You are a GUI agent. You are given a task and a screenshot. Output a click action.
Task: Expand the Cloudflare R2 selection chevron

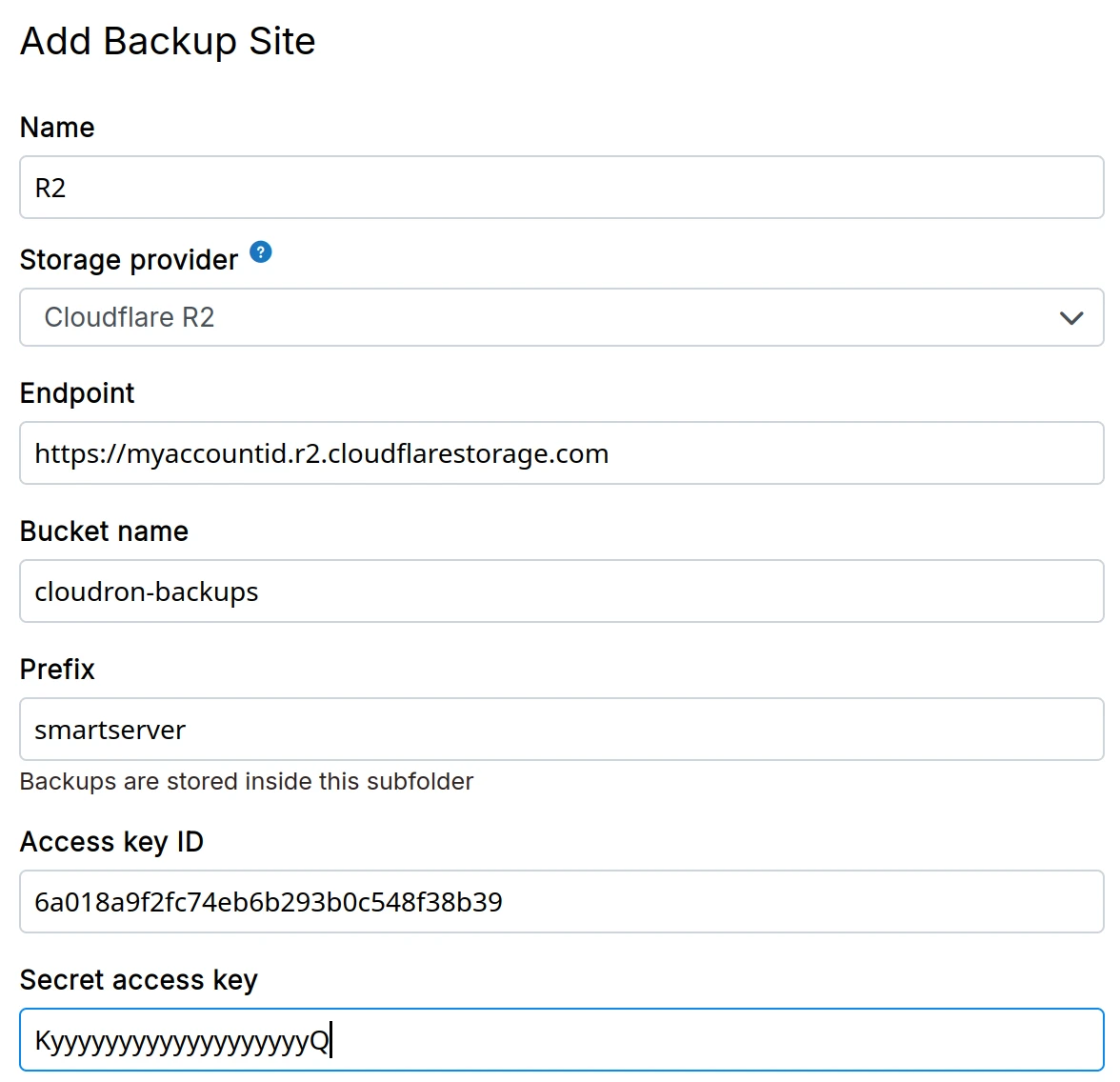pyautogui.click(x=1070, y=317)
